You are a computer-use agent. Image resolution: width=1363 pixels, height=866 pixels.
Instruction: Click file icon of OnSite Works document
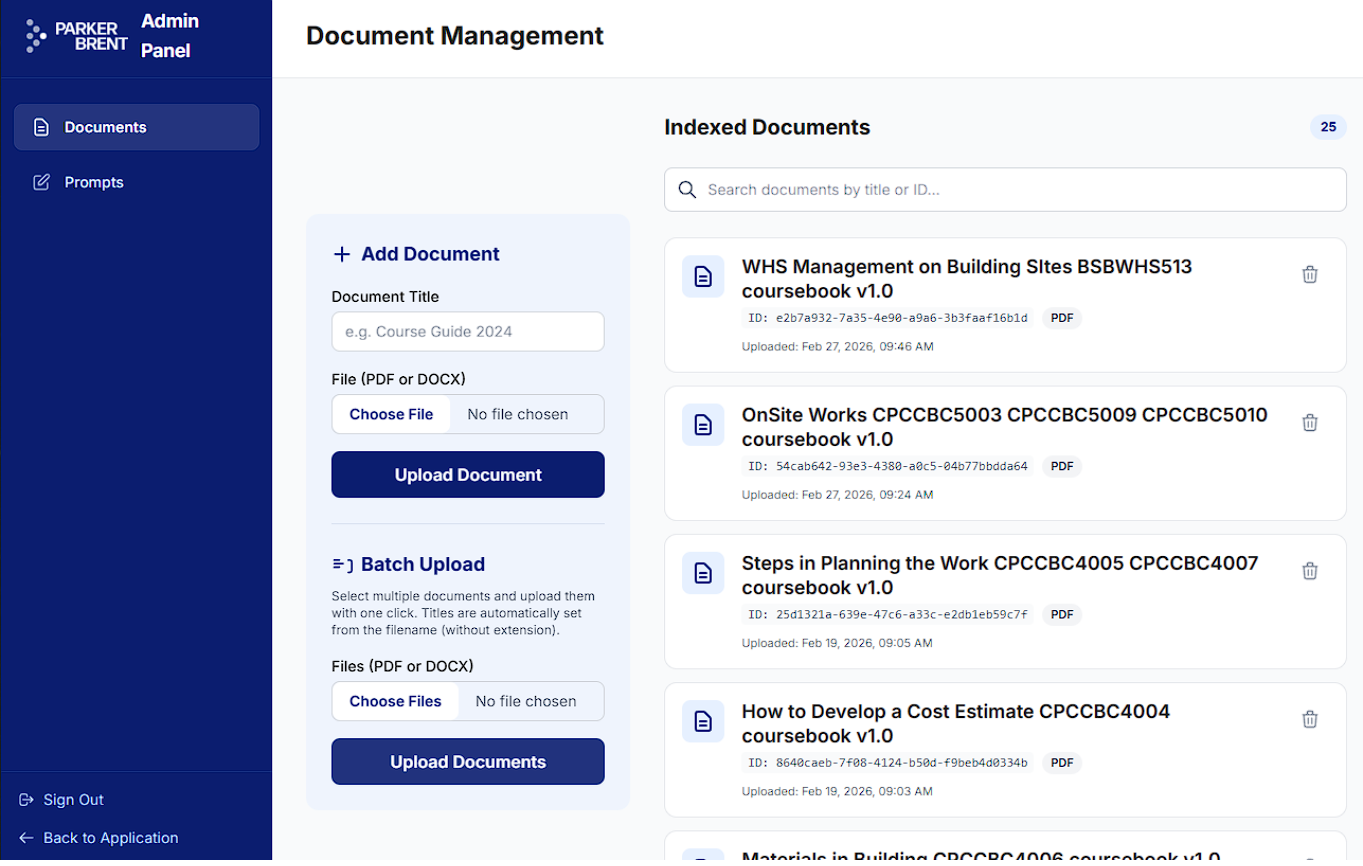tap(703, 425)
